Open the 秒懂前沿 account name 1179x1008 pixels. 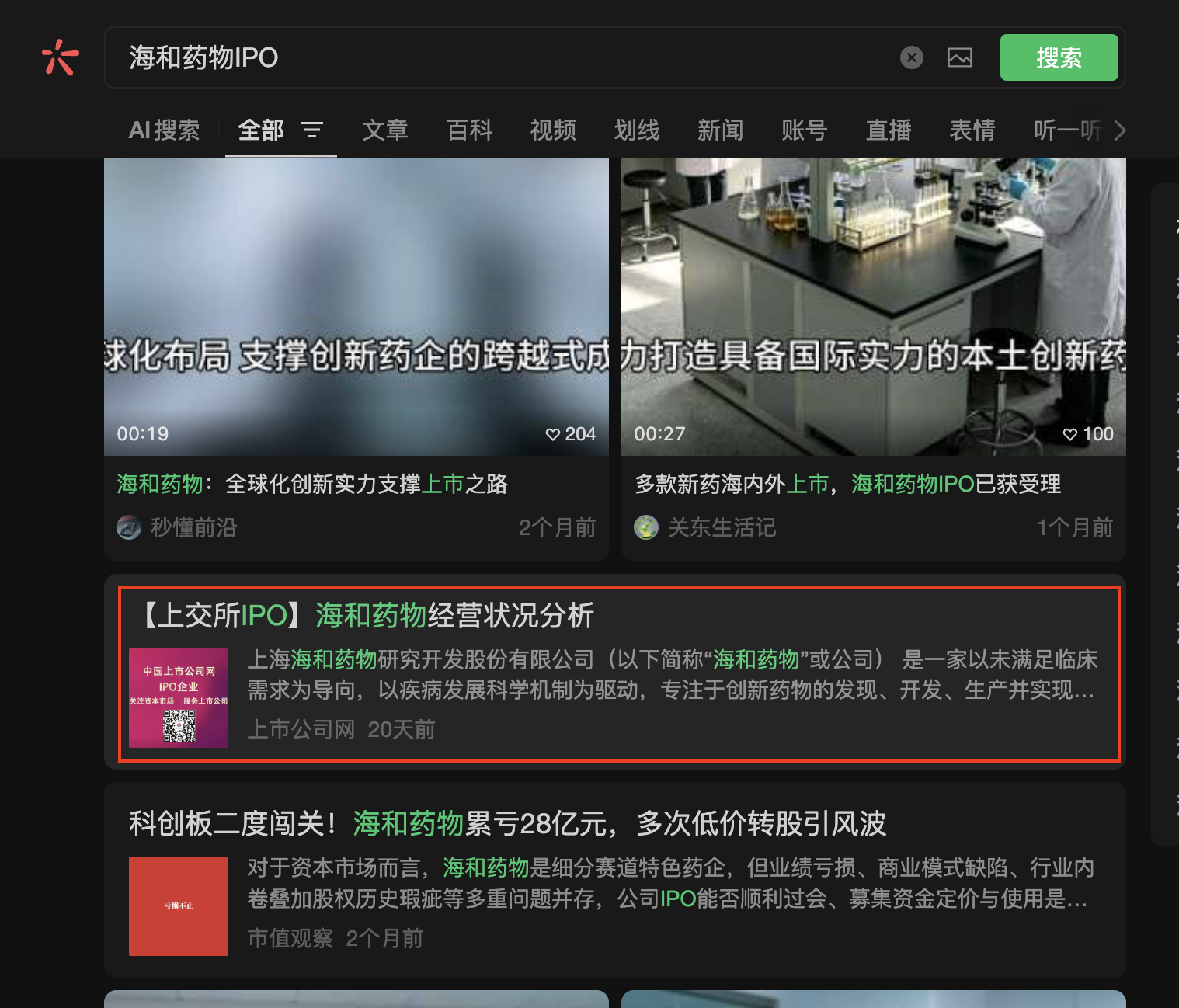[194, 527]
